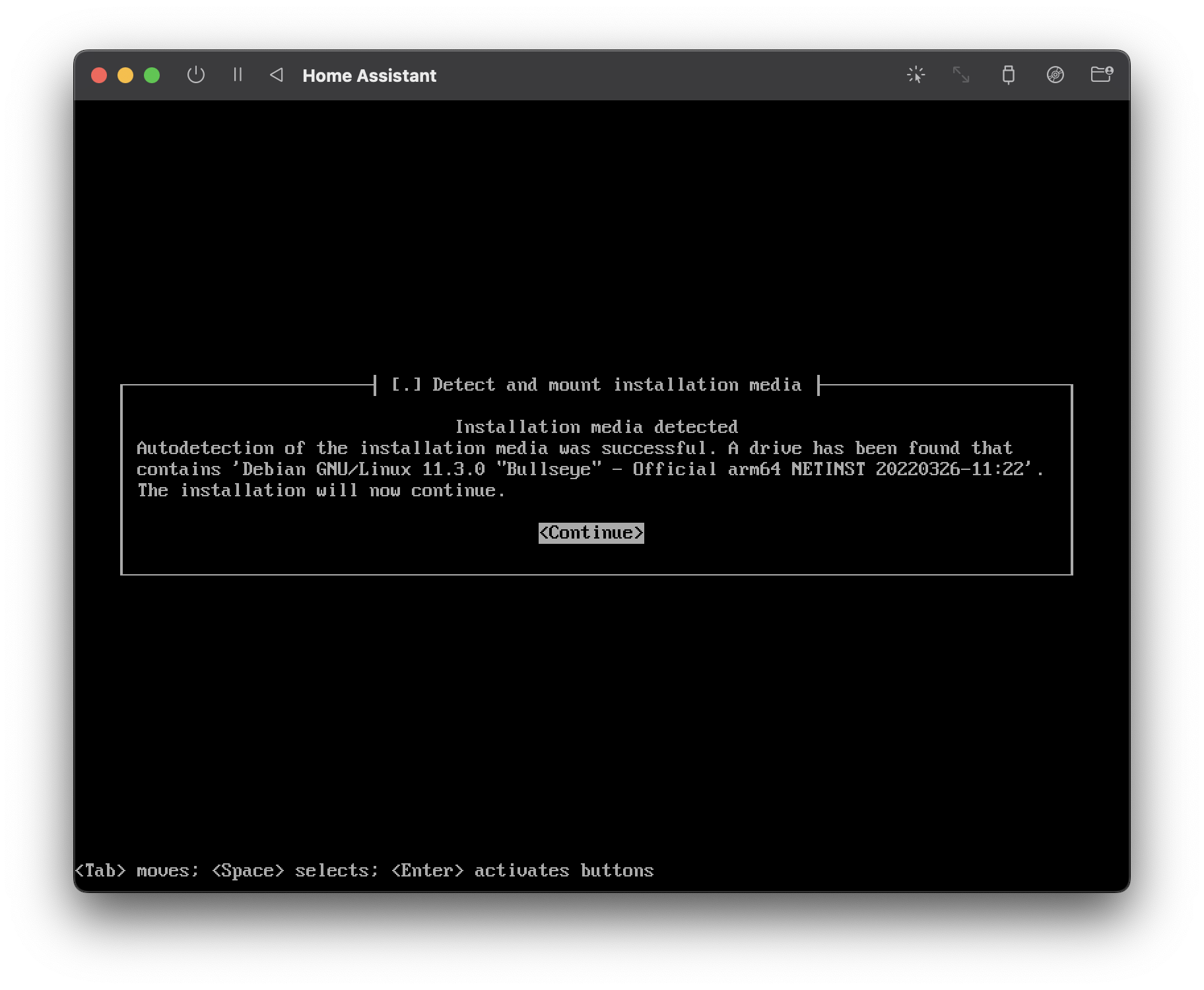Zoom the window using the green button
Screen dimensions: 1204x990
(152, 75)
